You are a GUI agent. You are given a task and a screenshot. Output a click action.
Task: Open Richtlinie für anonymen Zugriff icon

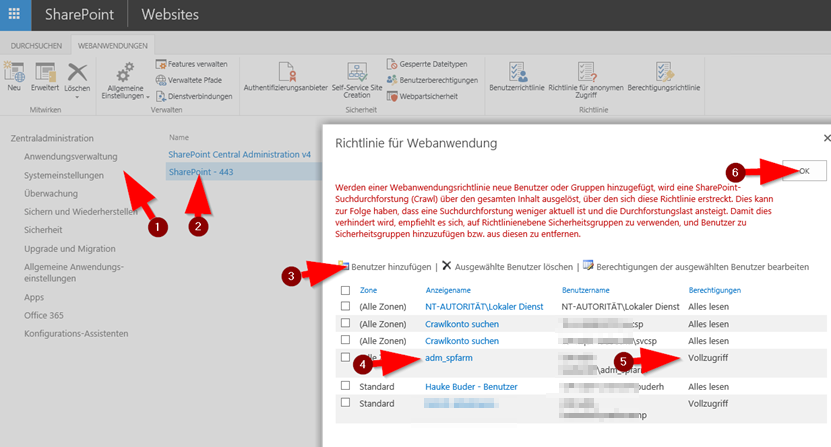[x=586, y=72]
